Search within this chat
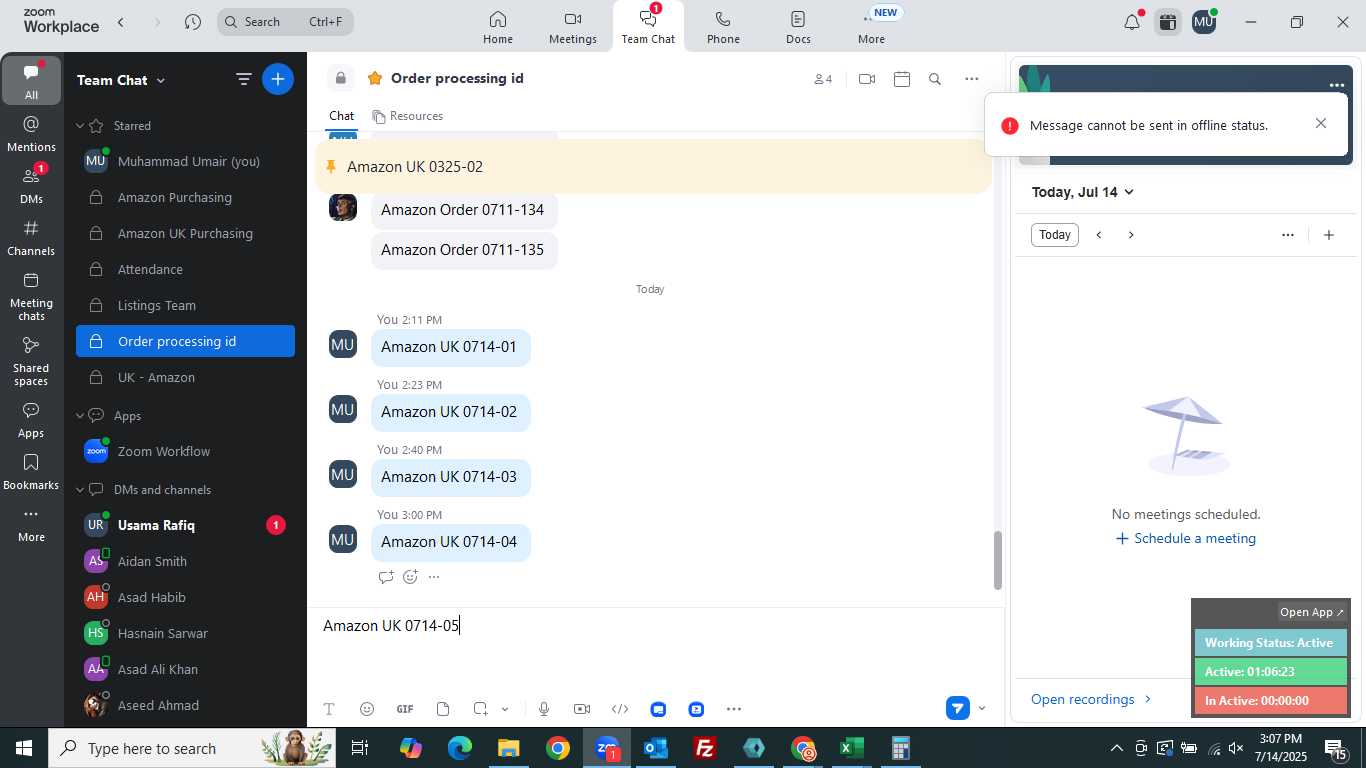The width and height of the screenshot is (1366, 768). [x=935, y=79]
